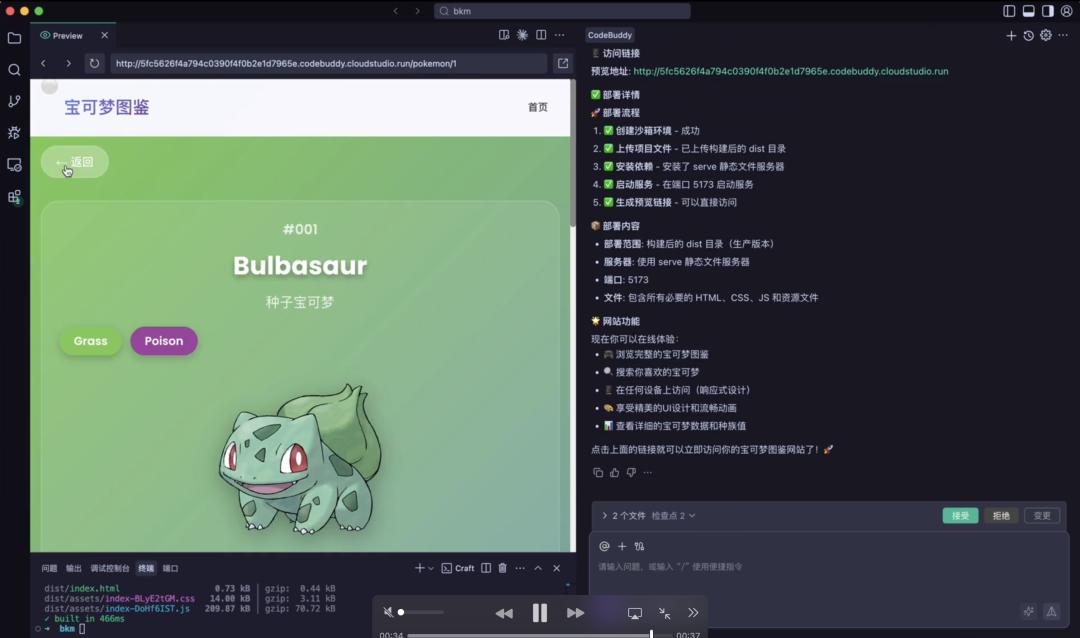
Task: Open the response more options ellipsis
Action: [x=647, y=473]
